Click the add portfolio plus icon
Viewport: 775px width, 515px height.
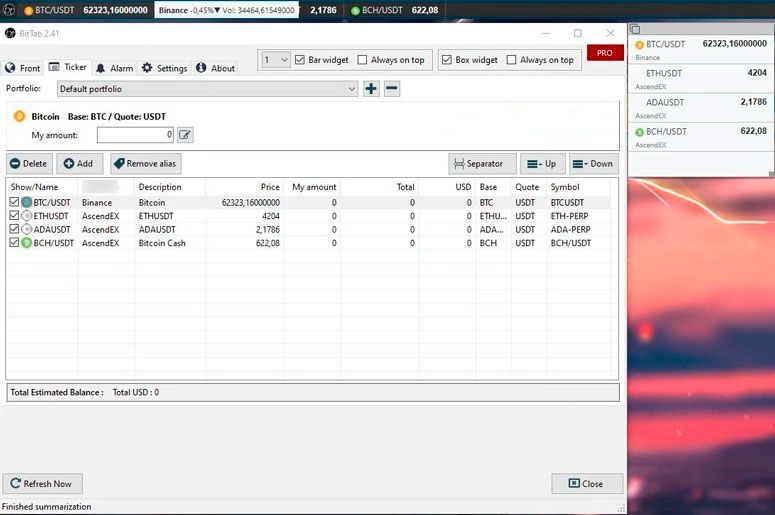coord(371,89)
